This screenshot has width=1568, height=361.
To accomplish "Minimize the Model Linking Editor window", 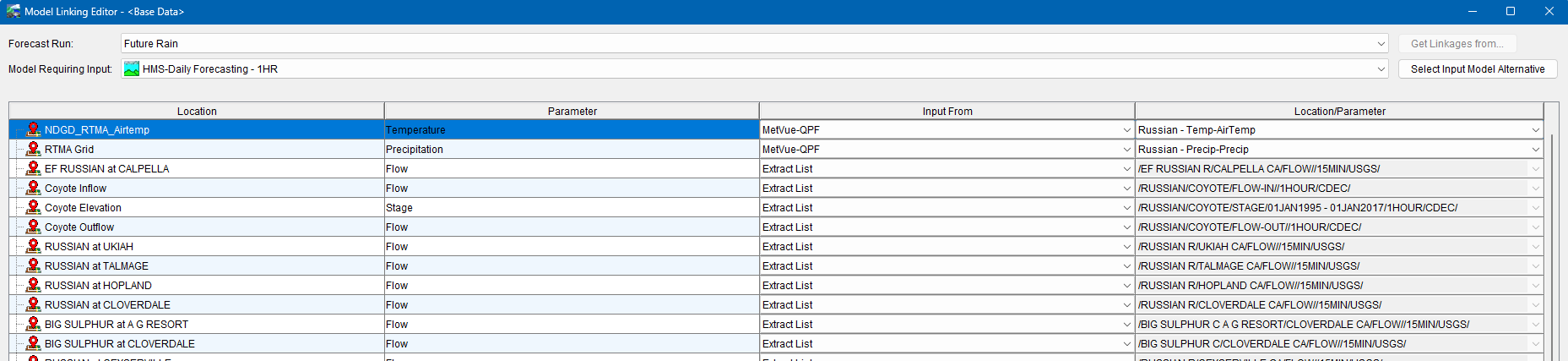I will [1472, 11].
